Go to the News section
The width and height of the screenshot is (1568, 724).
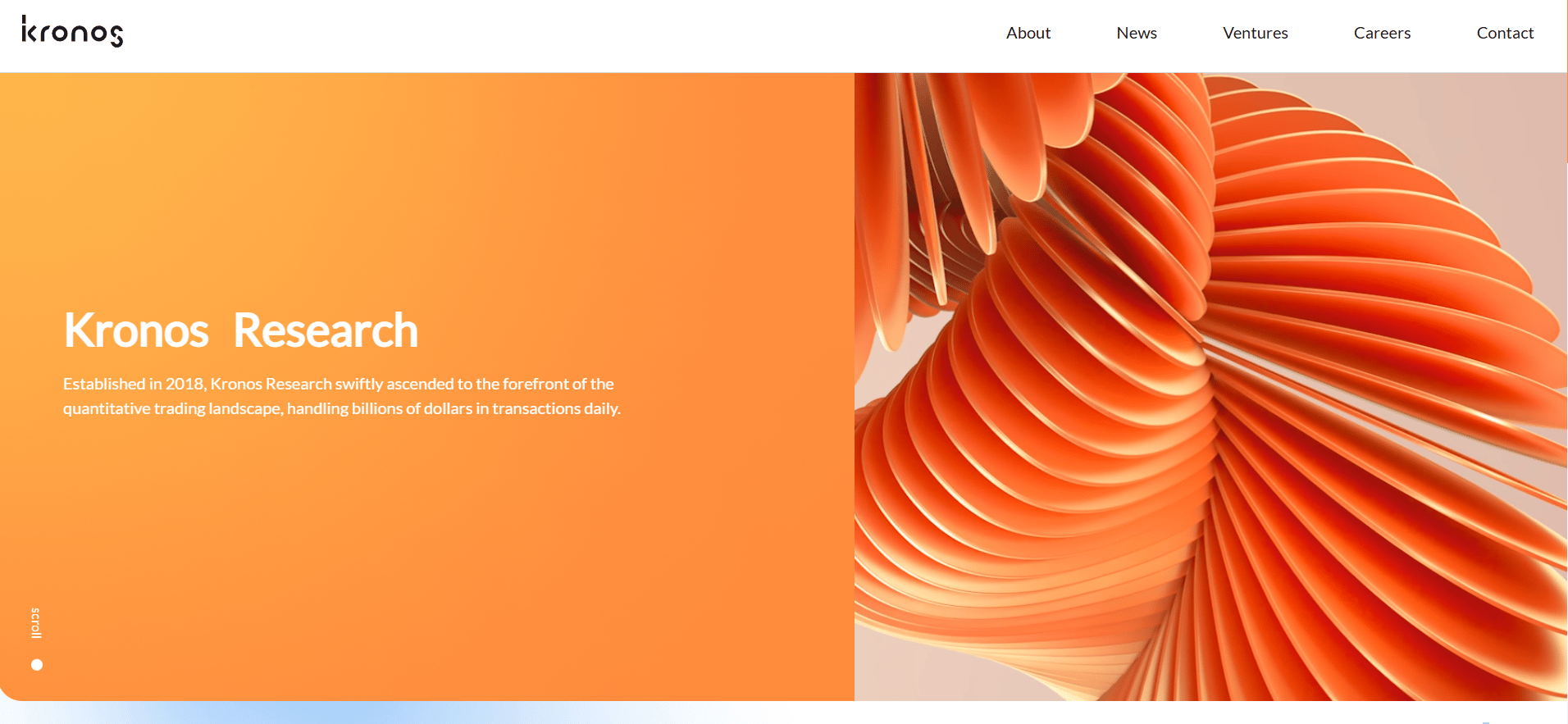point(1137,33)
